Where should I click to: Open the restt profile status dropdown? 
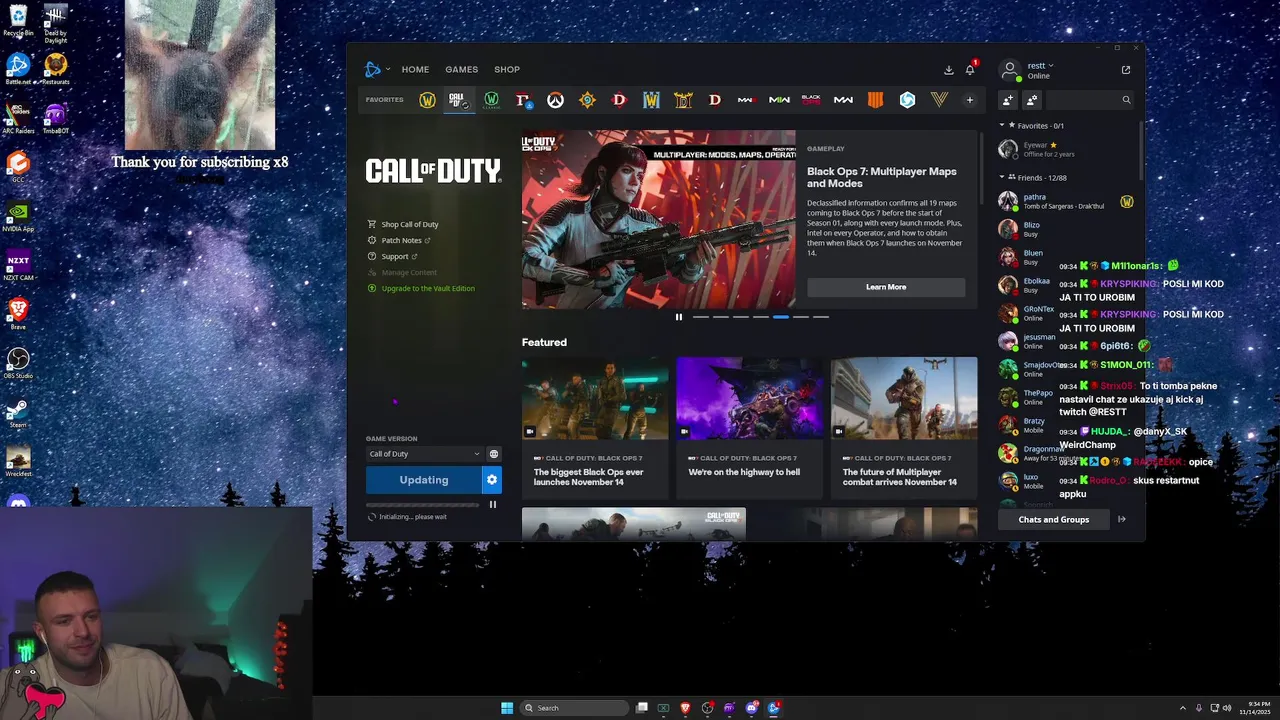(x=1041, y=66)
